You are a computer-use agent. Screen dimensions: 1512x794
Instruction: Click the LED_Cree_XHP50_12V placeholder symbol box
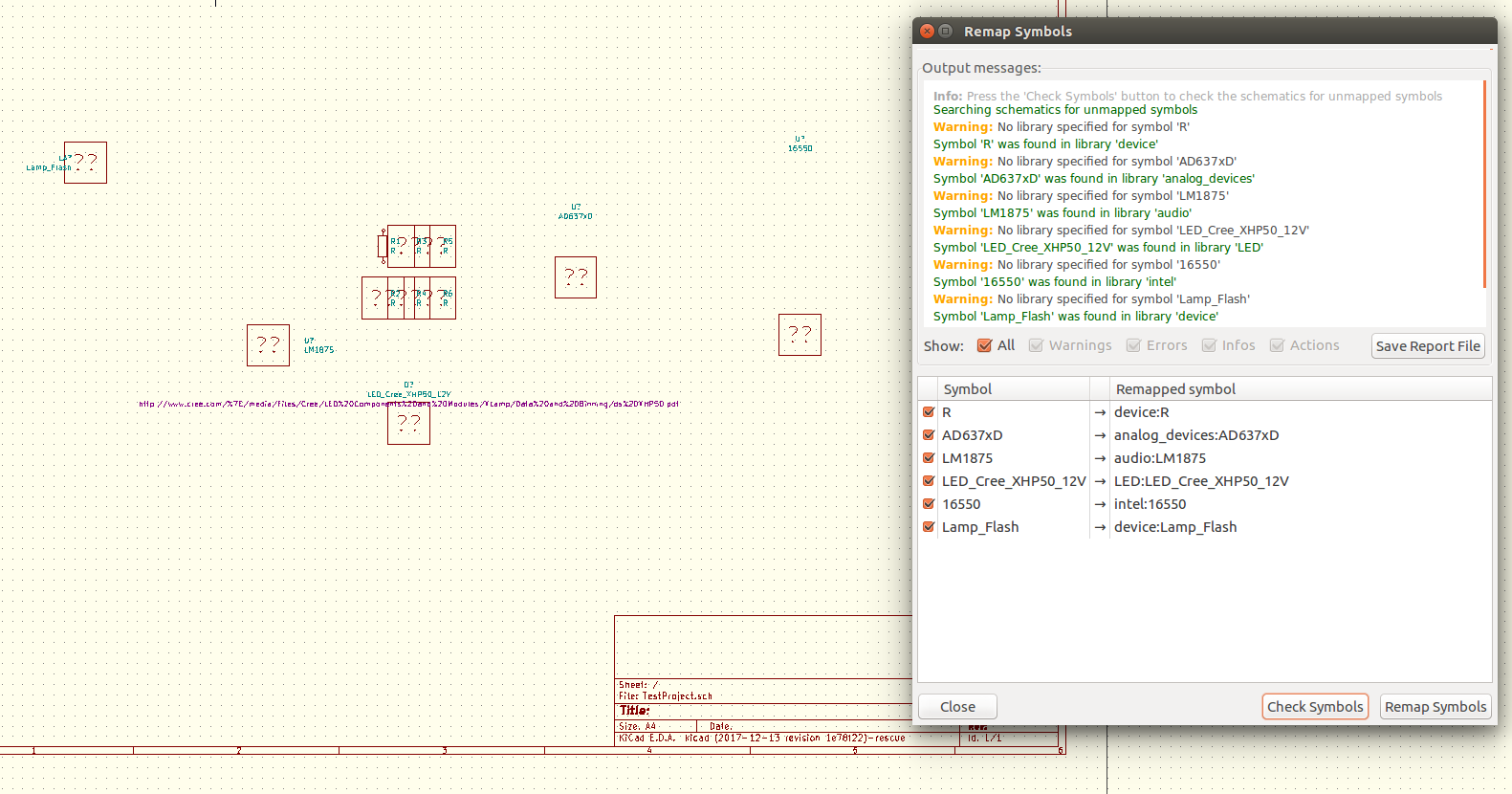click(408, 424)
